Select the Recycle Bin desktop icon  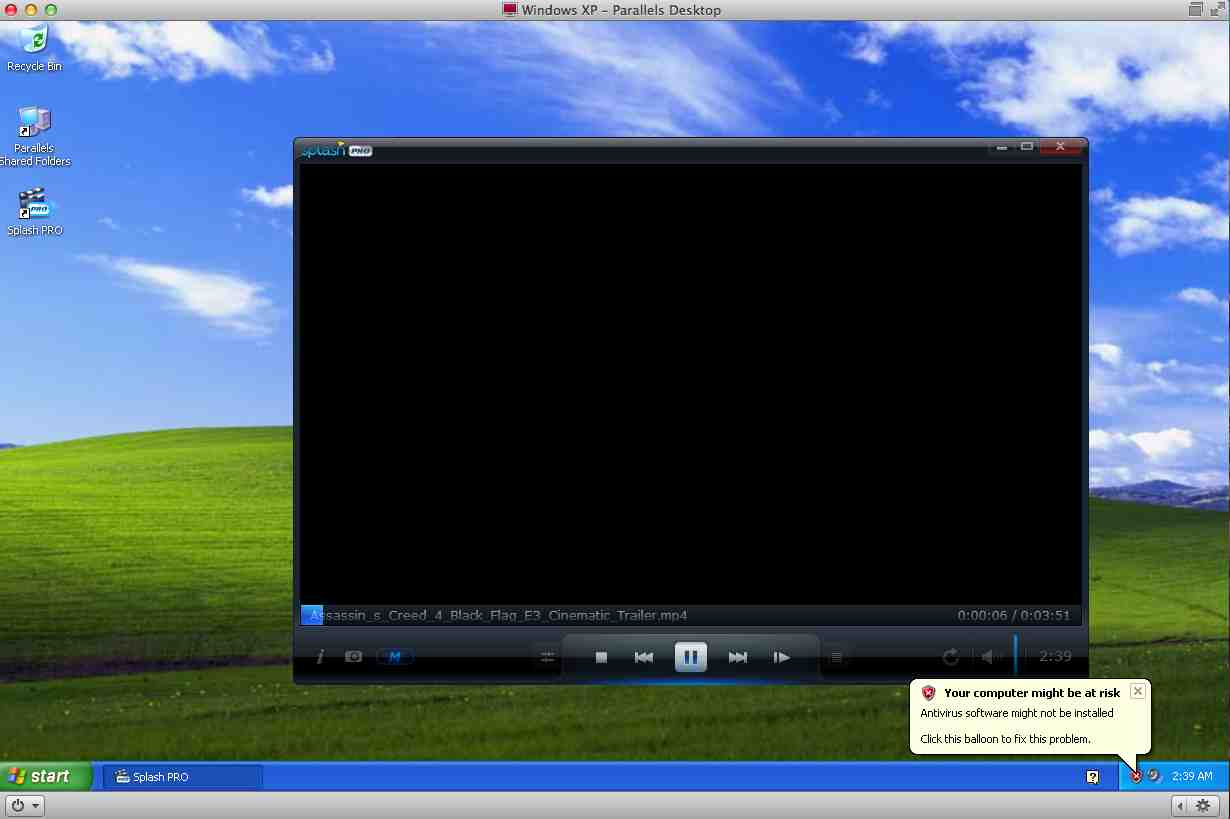click(x=35, y=48)
